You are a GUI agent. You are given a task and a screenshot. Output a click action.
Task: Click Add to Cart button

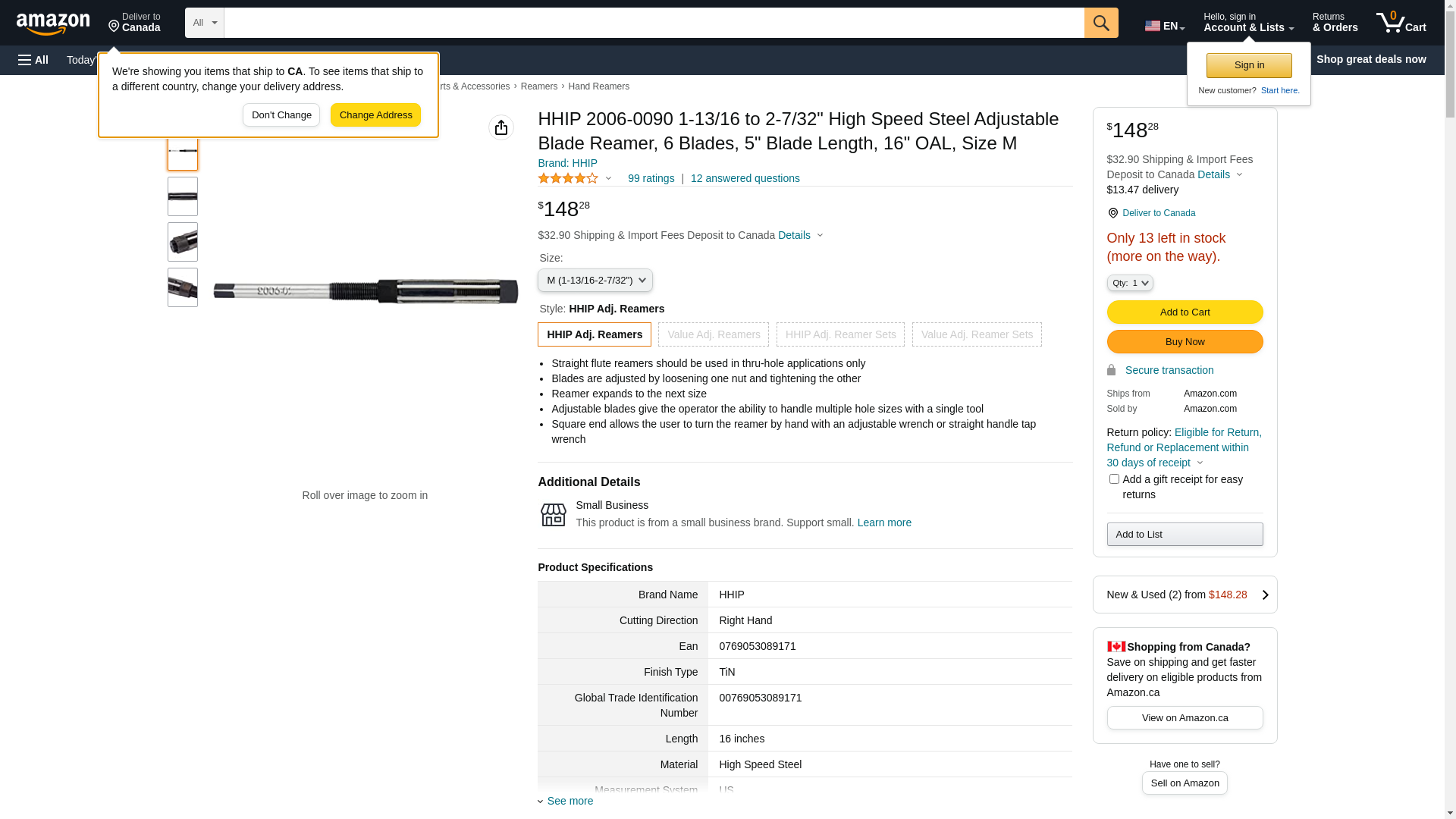(x=1185, y=312)
